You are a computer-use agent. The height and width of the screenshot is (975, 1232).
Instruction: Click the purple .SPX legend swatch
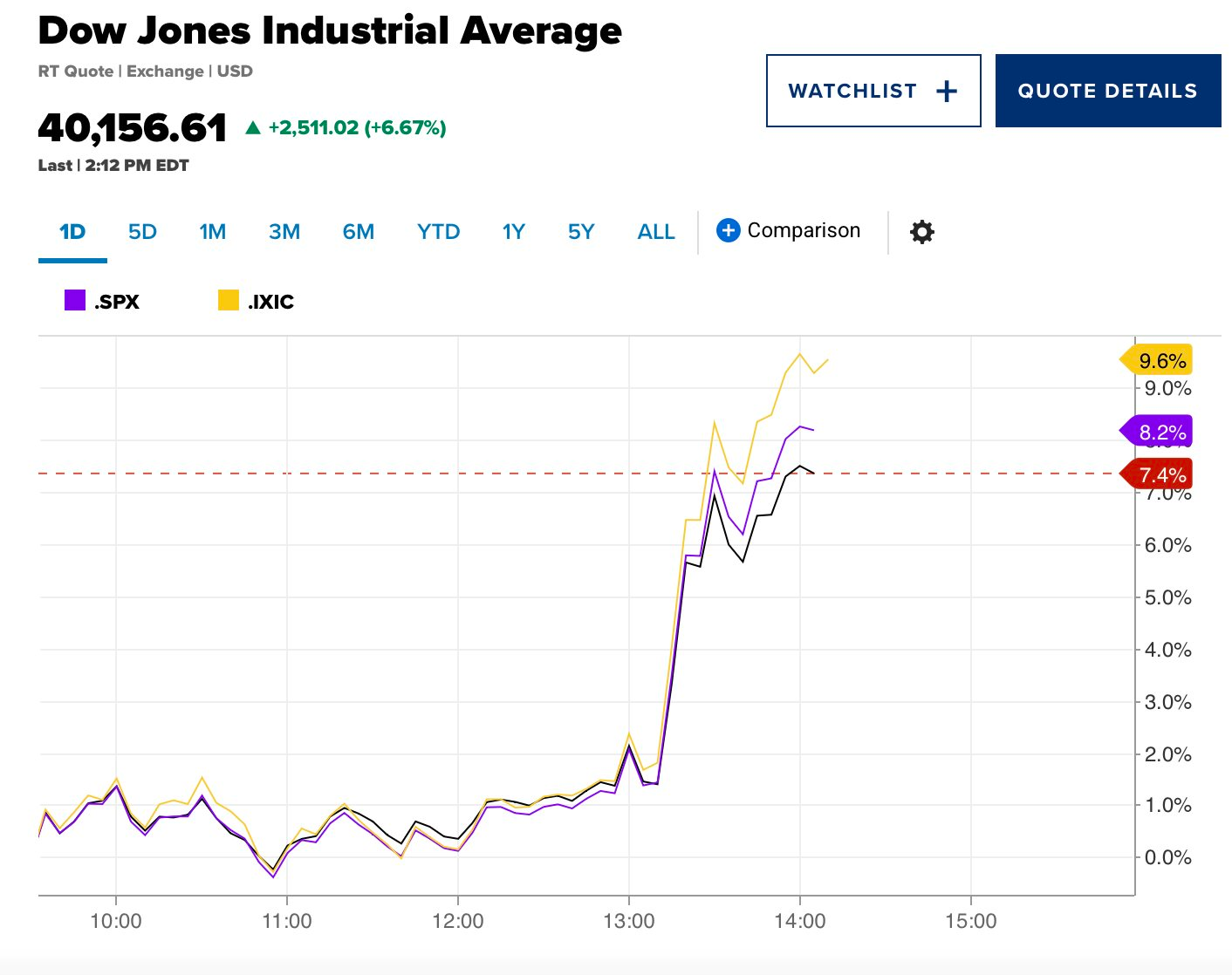pyautogui.click(x=75, y=301)
